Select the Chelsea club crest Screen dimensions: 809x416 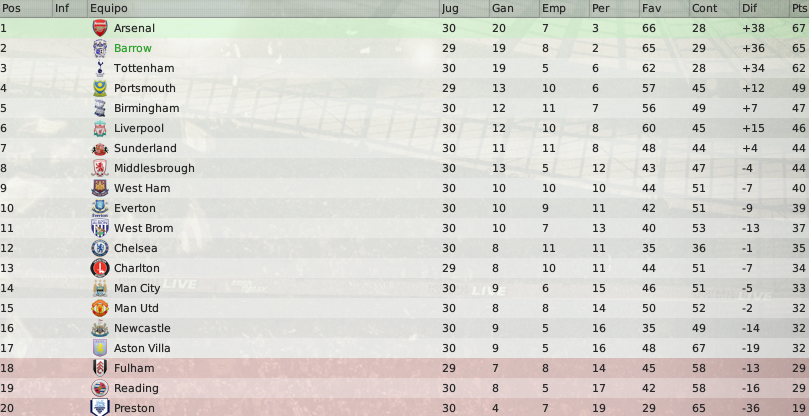click(100, 248)
